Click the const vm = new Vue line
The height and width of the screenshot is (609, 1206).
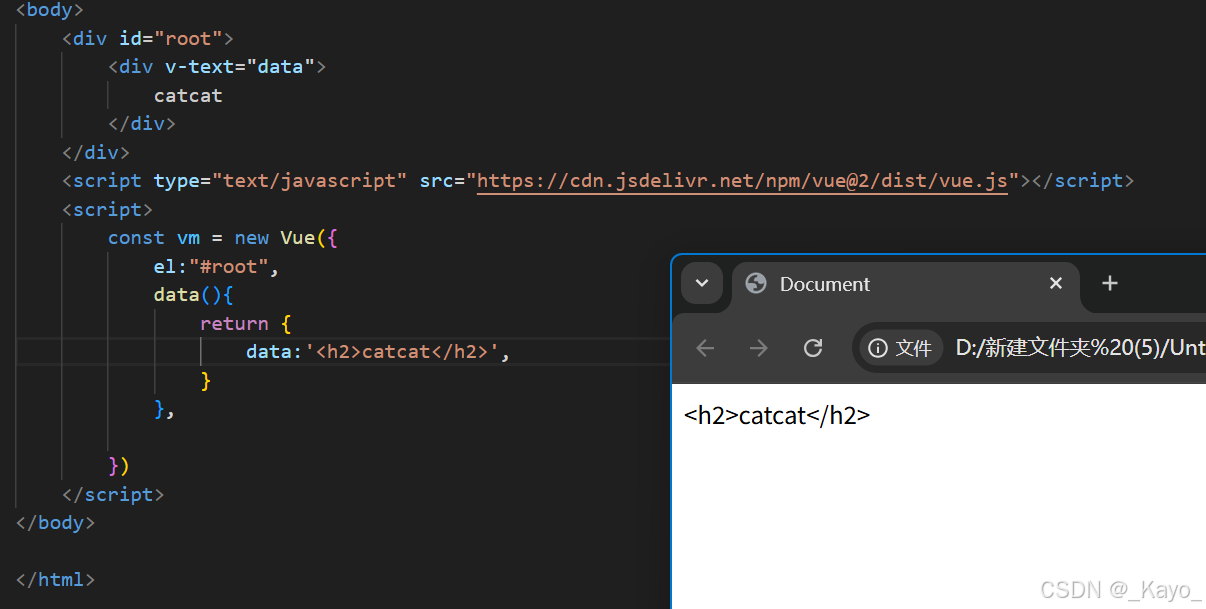(225, 238)
